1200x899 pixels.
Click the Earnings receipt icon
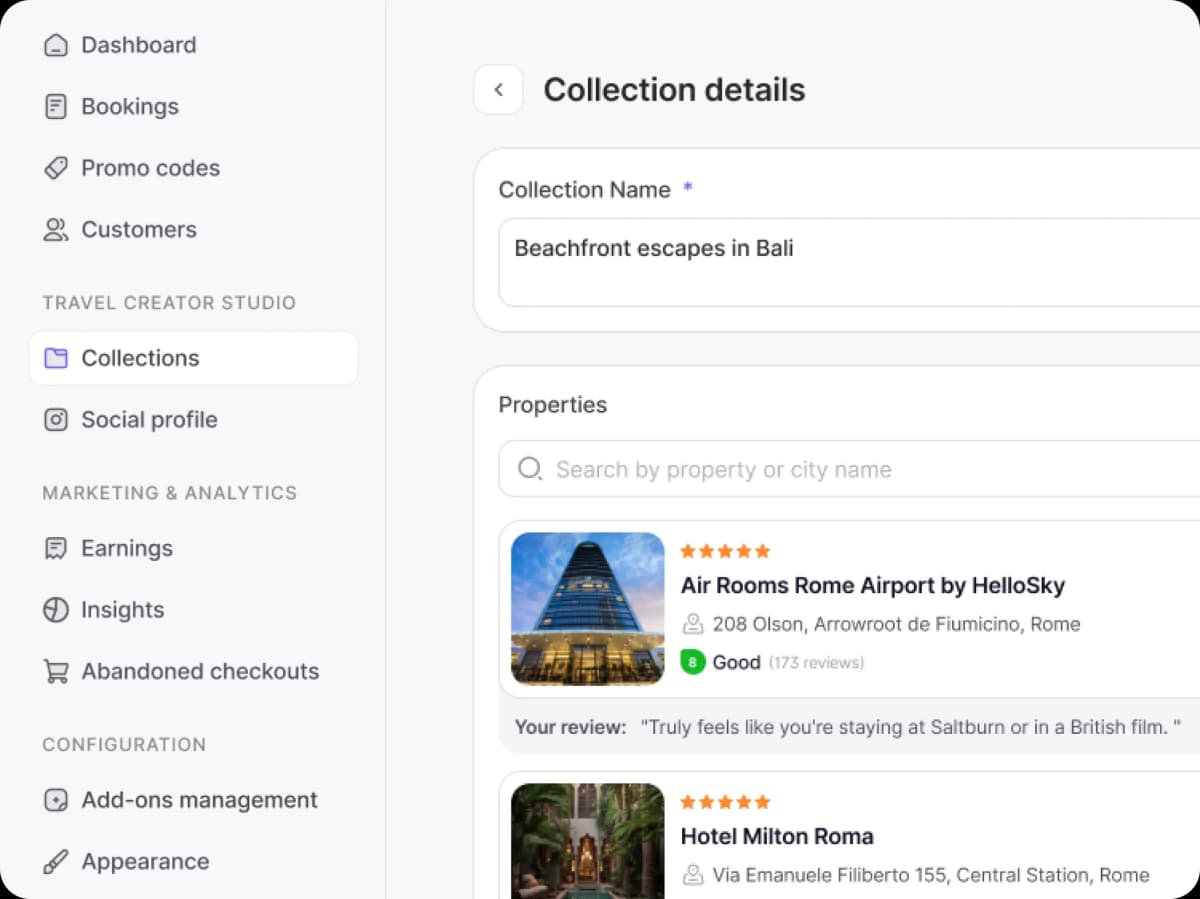click(56, 549)
